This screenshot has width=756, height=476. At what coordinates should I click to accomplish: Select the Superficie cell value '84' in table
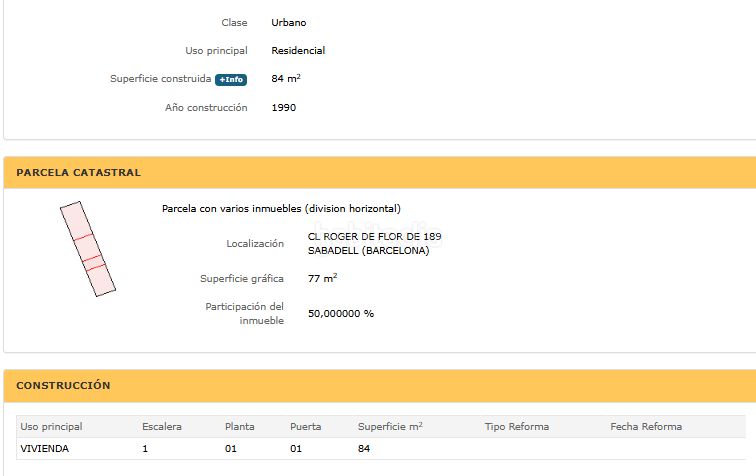[364, 449]
